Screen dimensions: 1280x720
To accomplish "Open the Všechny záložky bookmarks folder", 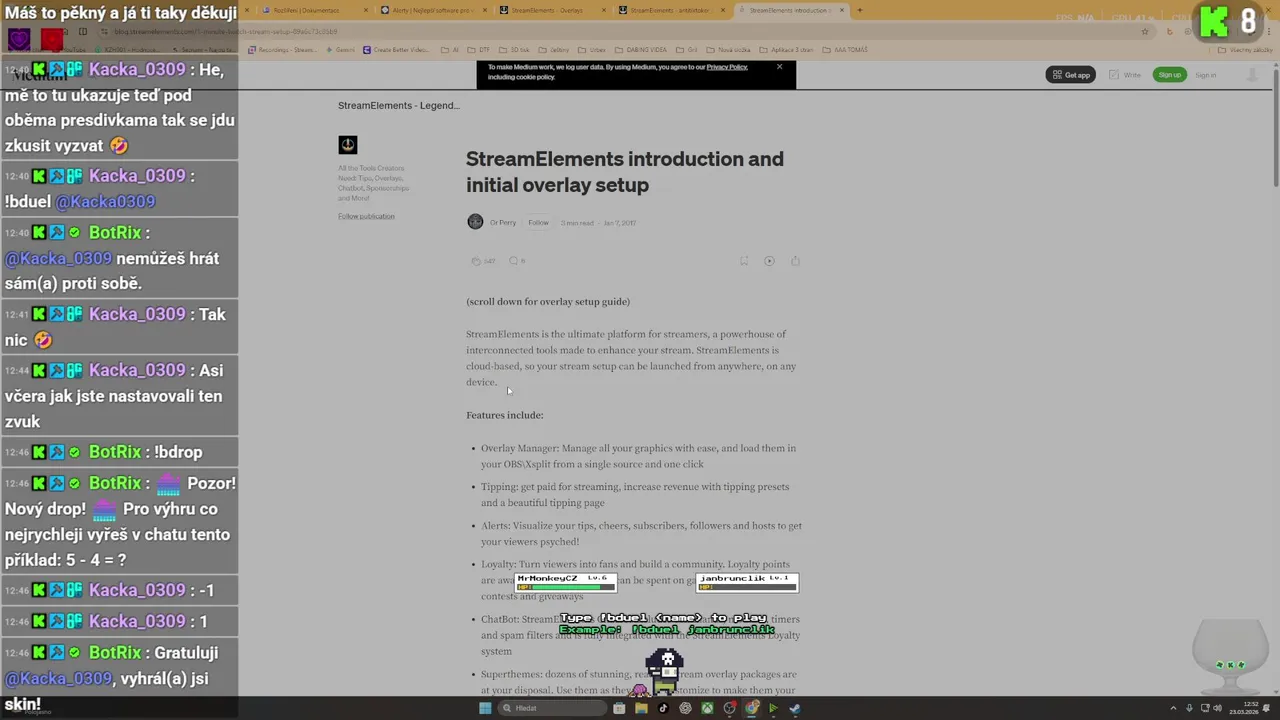I will tap(1246, 49).
